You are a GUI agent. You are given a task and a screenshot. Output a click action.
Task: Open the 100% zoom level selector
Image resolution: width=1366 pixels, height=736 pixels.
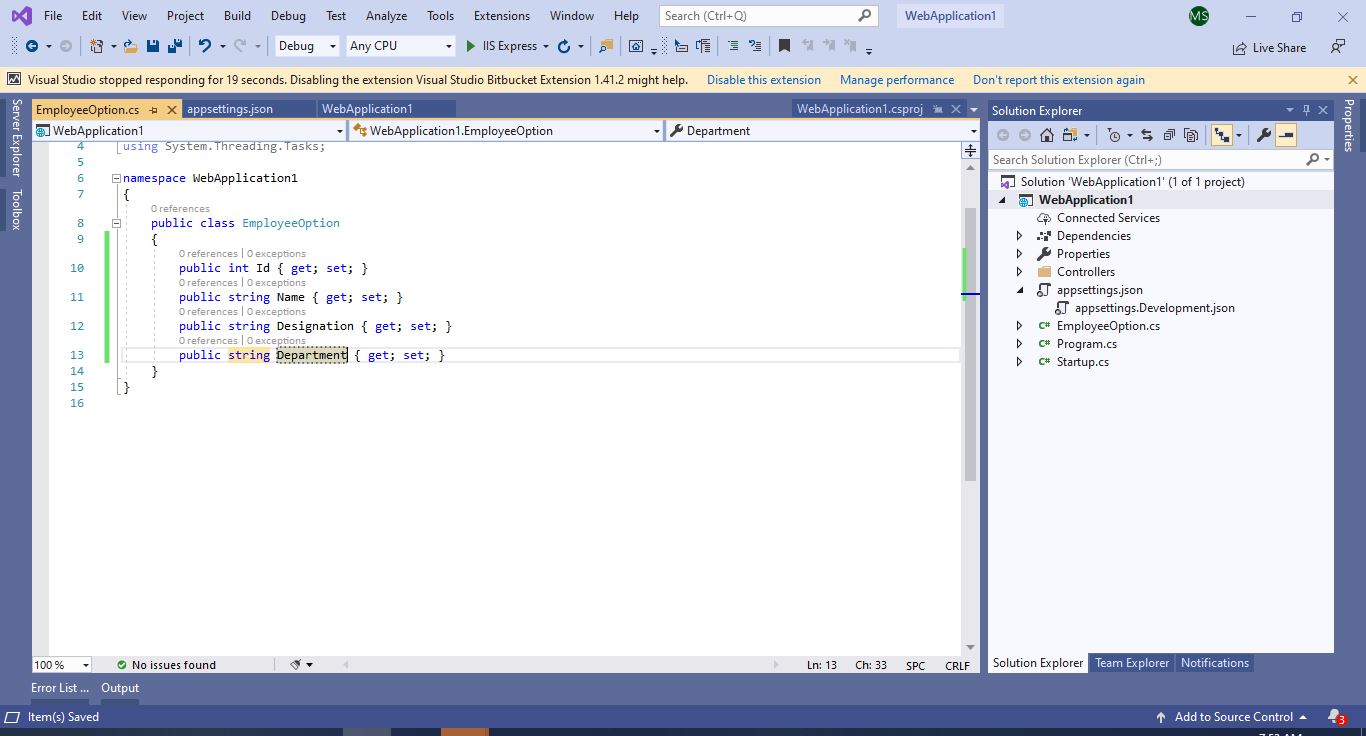pyautogui.click(x=58, y=664)
